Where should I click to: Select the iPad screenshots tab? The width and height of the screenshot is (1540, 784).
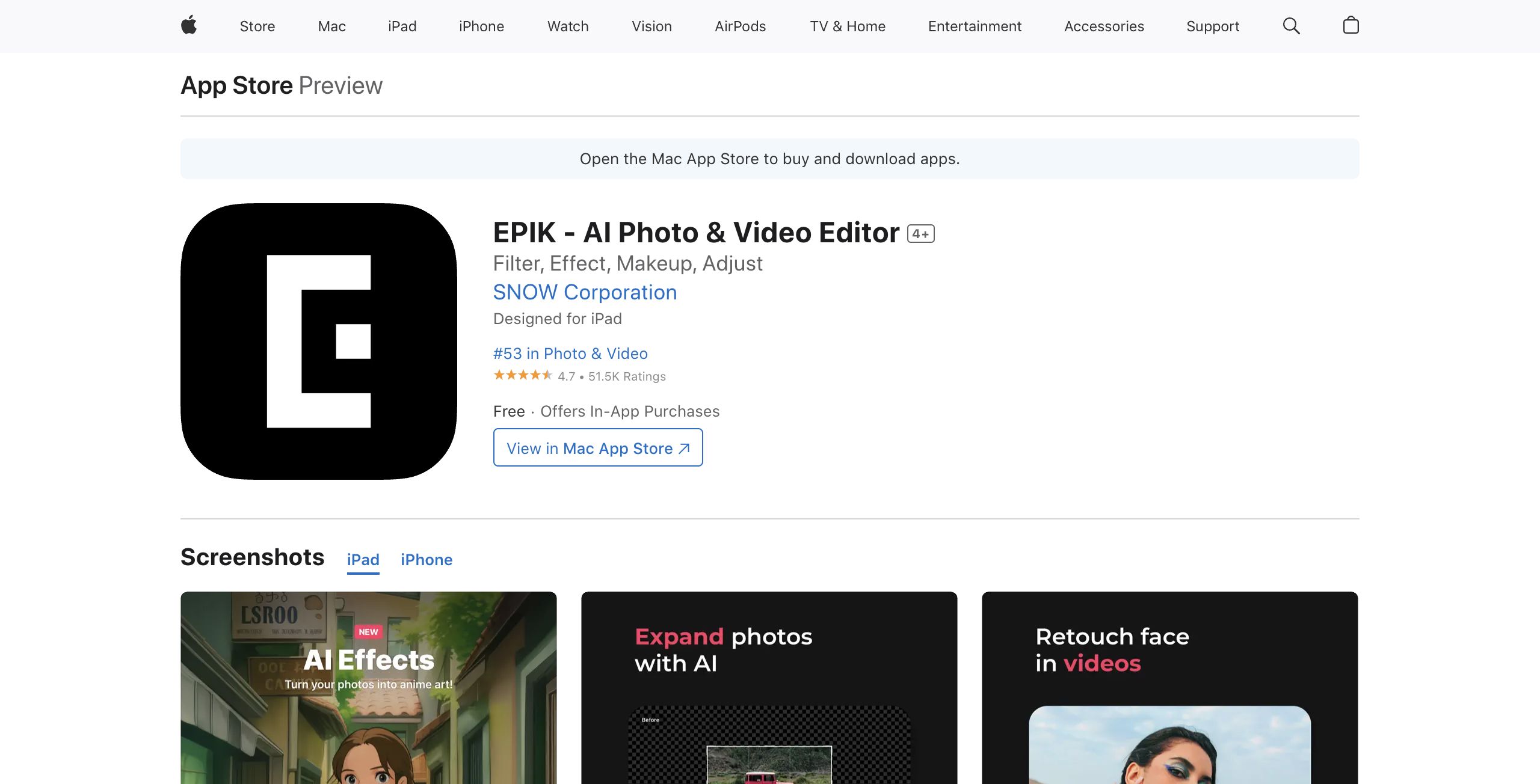pos(363,560)
